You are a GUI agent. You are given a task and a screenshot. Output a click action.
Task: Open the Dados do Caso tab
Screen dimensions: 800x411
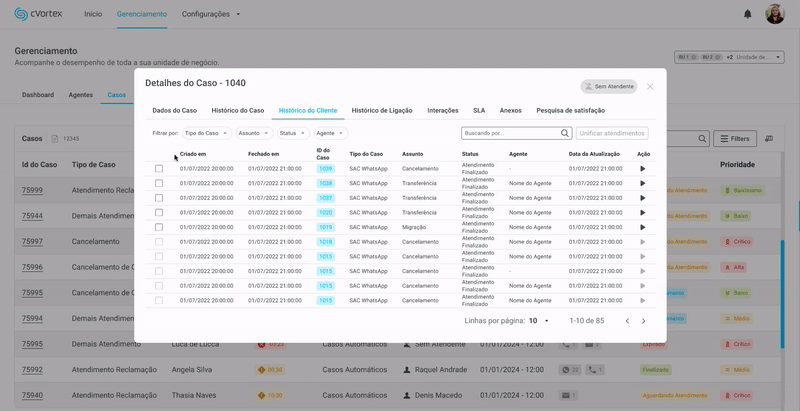[x=174, y=110]
